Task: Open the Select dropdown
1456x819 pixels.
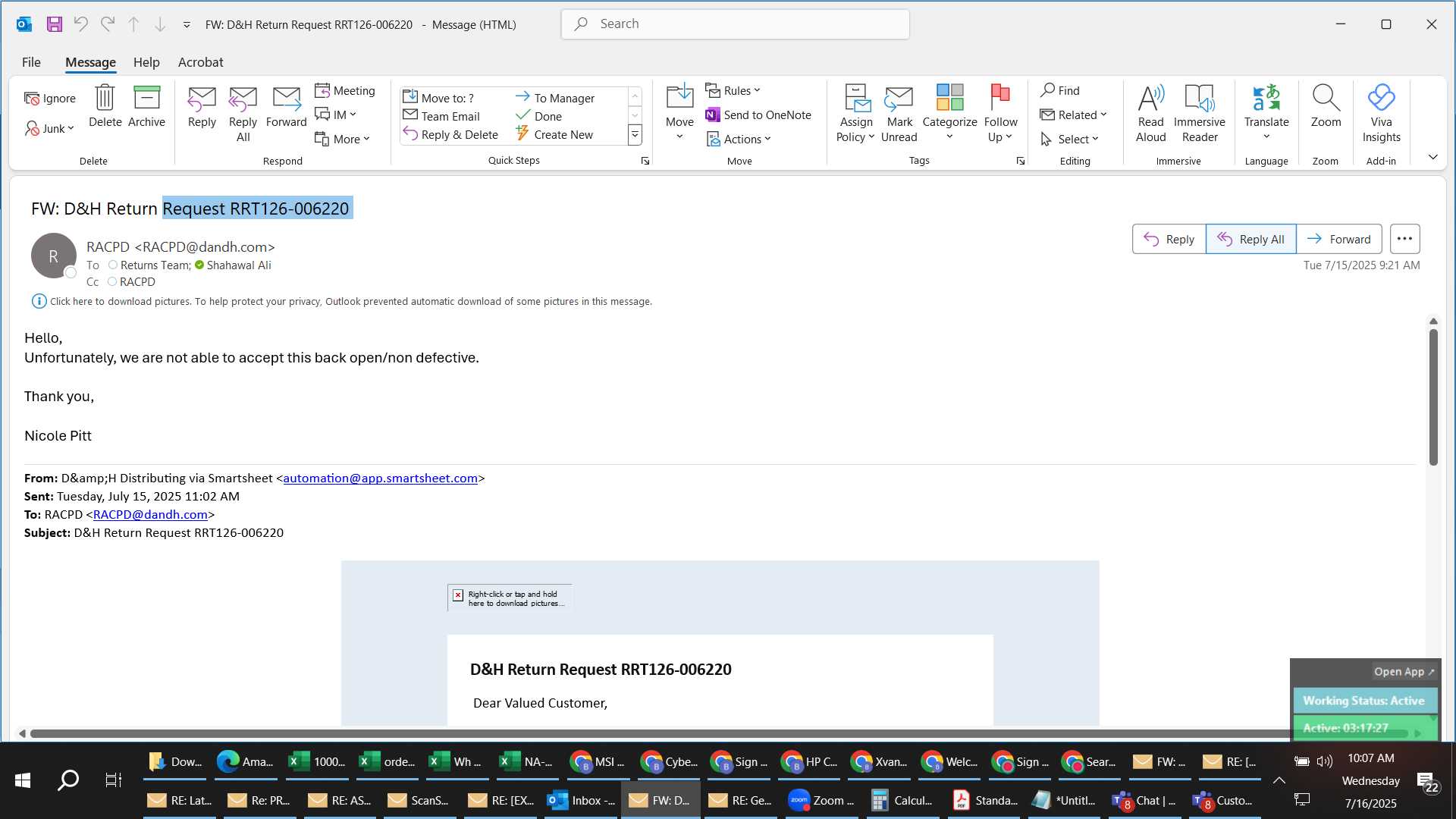Action: coord(1069,139)
